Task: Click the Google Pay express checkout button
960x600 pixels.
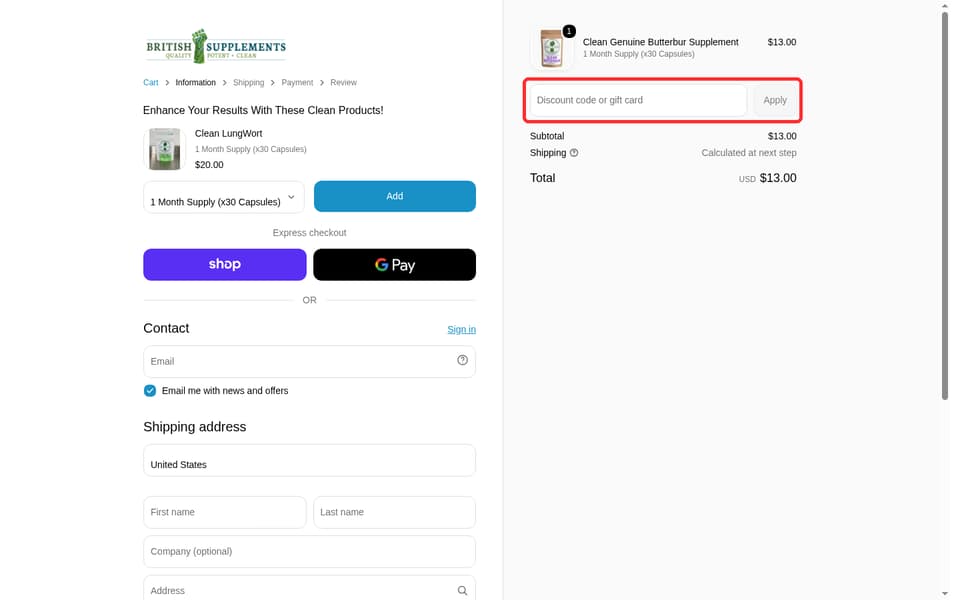Action: (x=394, y=264)
